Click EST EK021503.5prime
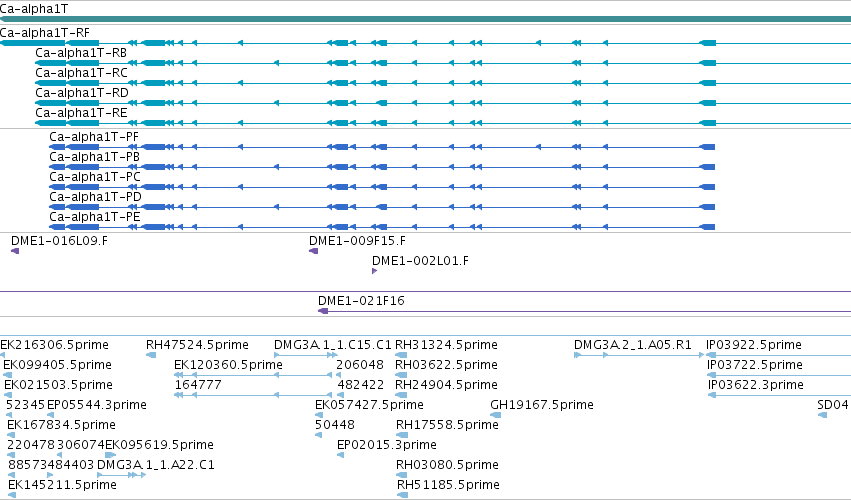The width and height of the screenshot is (851, 500). (59, 385)
